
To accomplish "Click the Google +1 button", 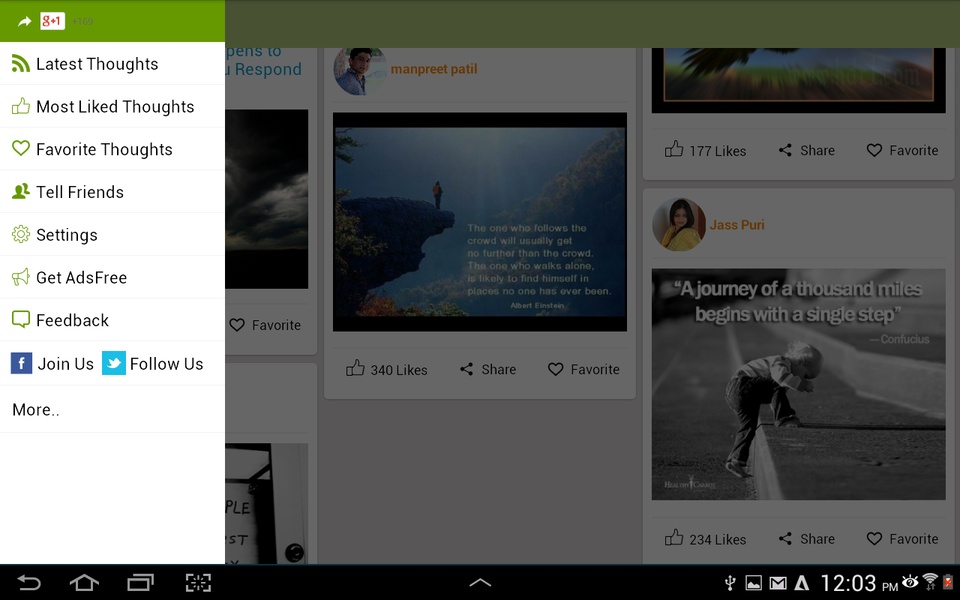I will coord(53,21).
